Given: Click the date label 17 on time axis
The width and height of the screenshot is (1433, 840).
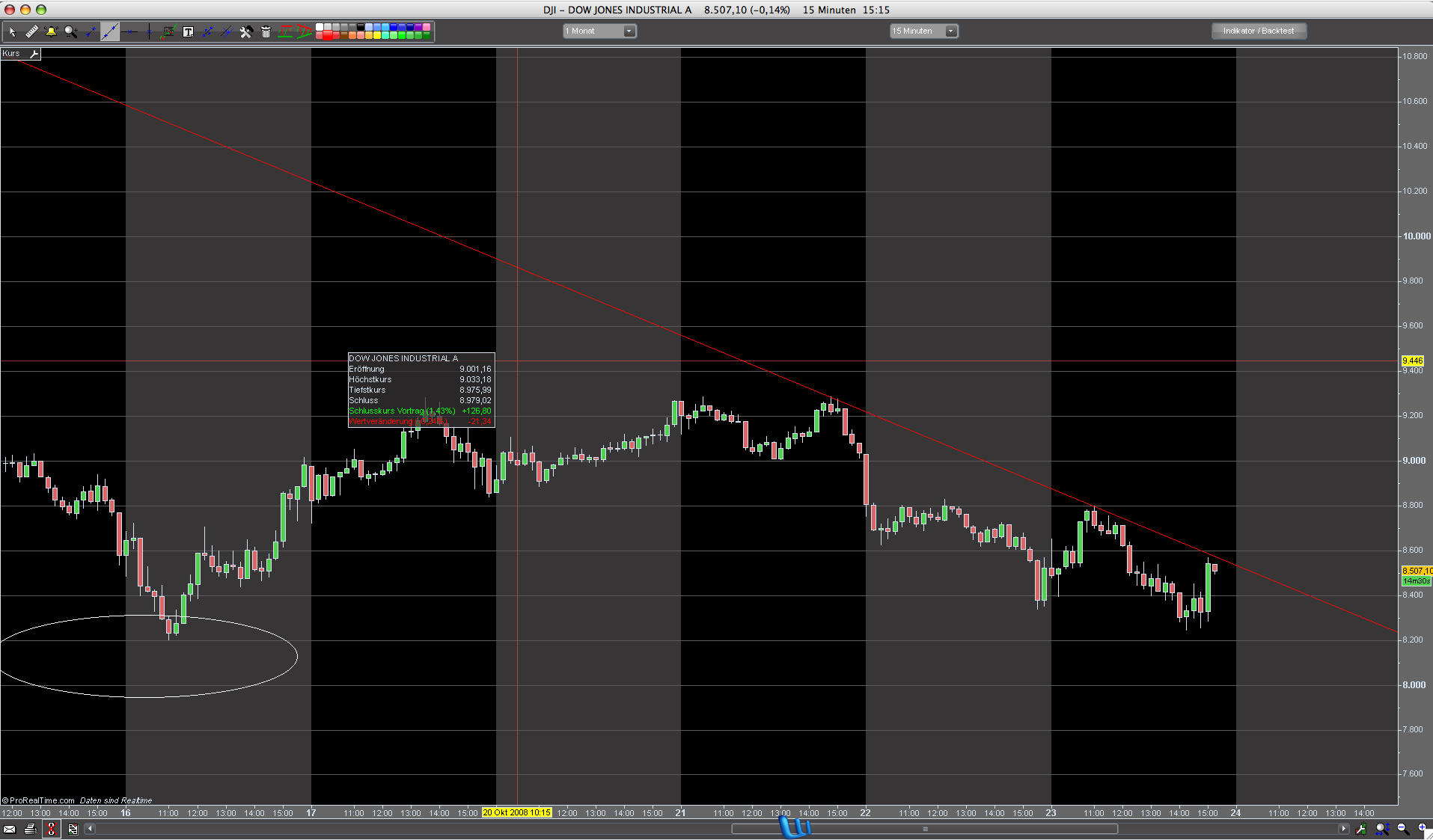Looking at the screenshot, I should click(x=311, y=812).
